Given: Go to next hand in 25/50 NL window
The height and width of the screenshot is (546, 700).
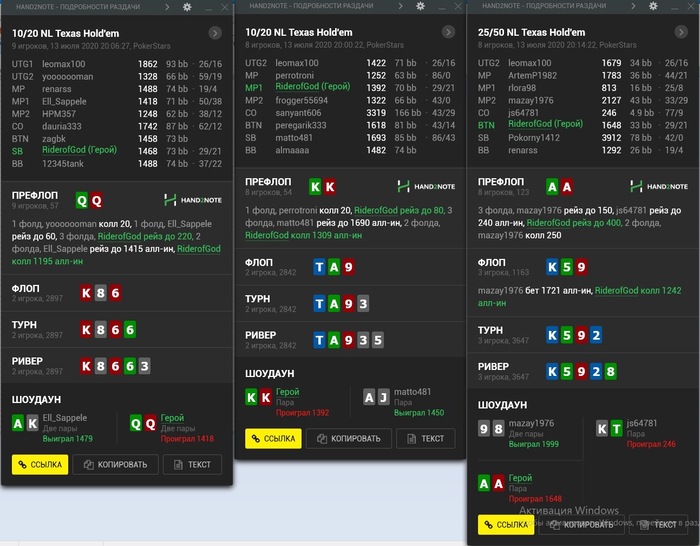Looking at the screenshot, I should (681, 32).
